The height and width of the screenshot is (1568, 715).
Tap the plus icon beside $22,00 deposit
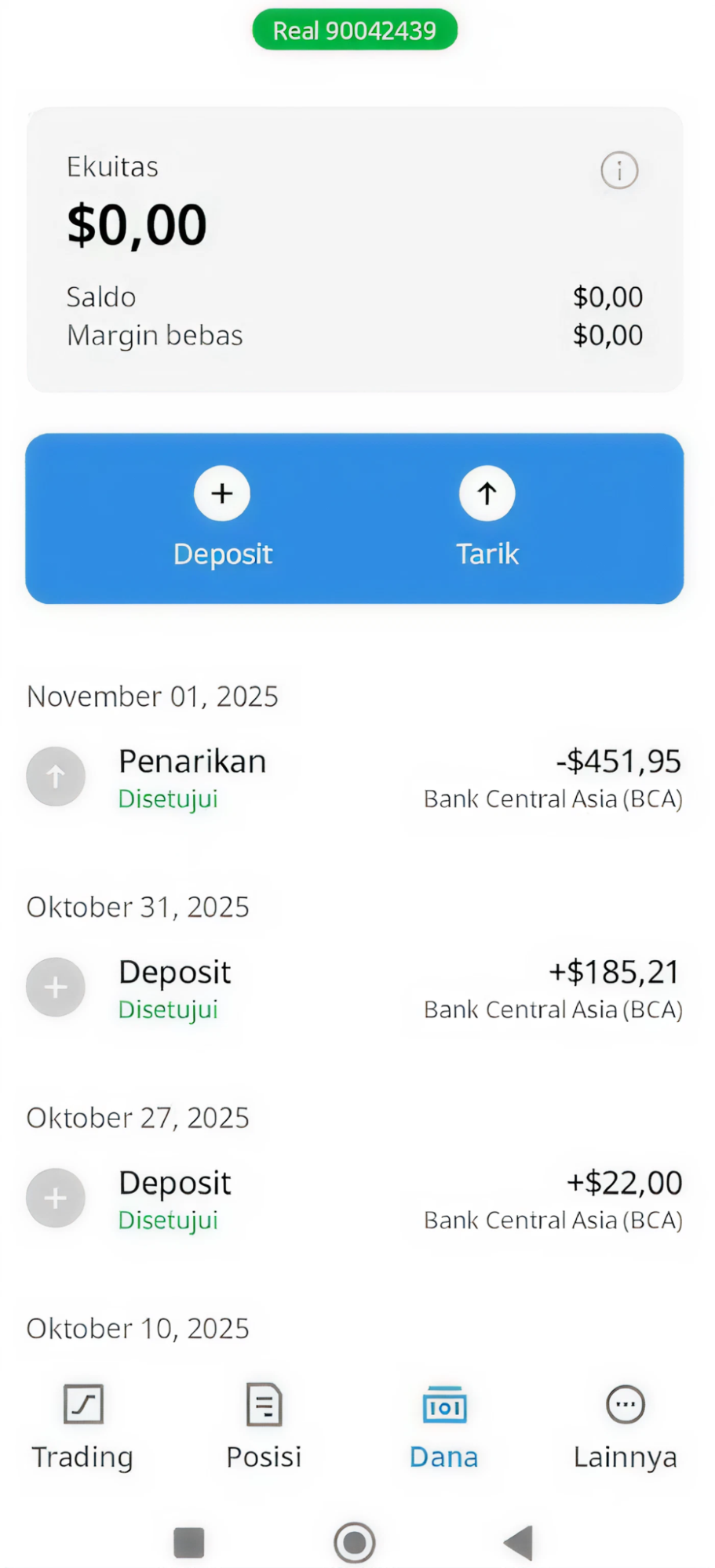[x=56, y=1198]
